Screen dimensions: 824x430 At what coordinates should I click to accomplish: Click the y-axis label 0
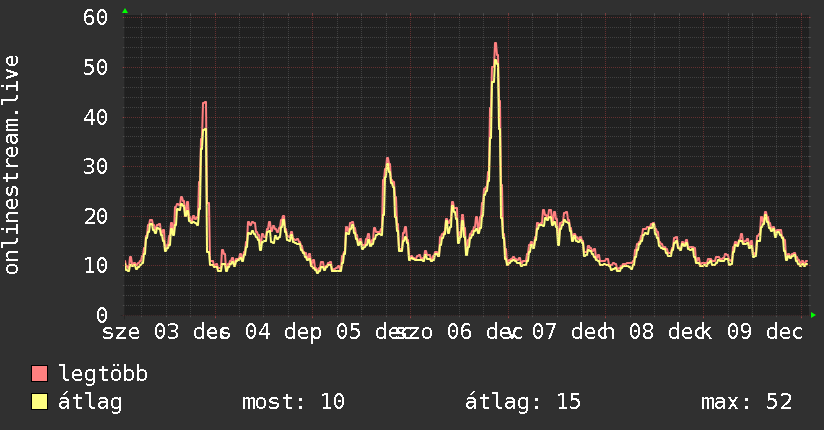point(102,315)
